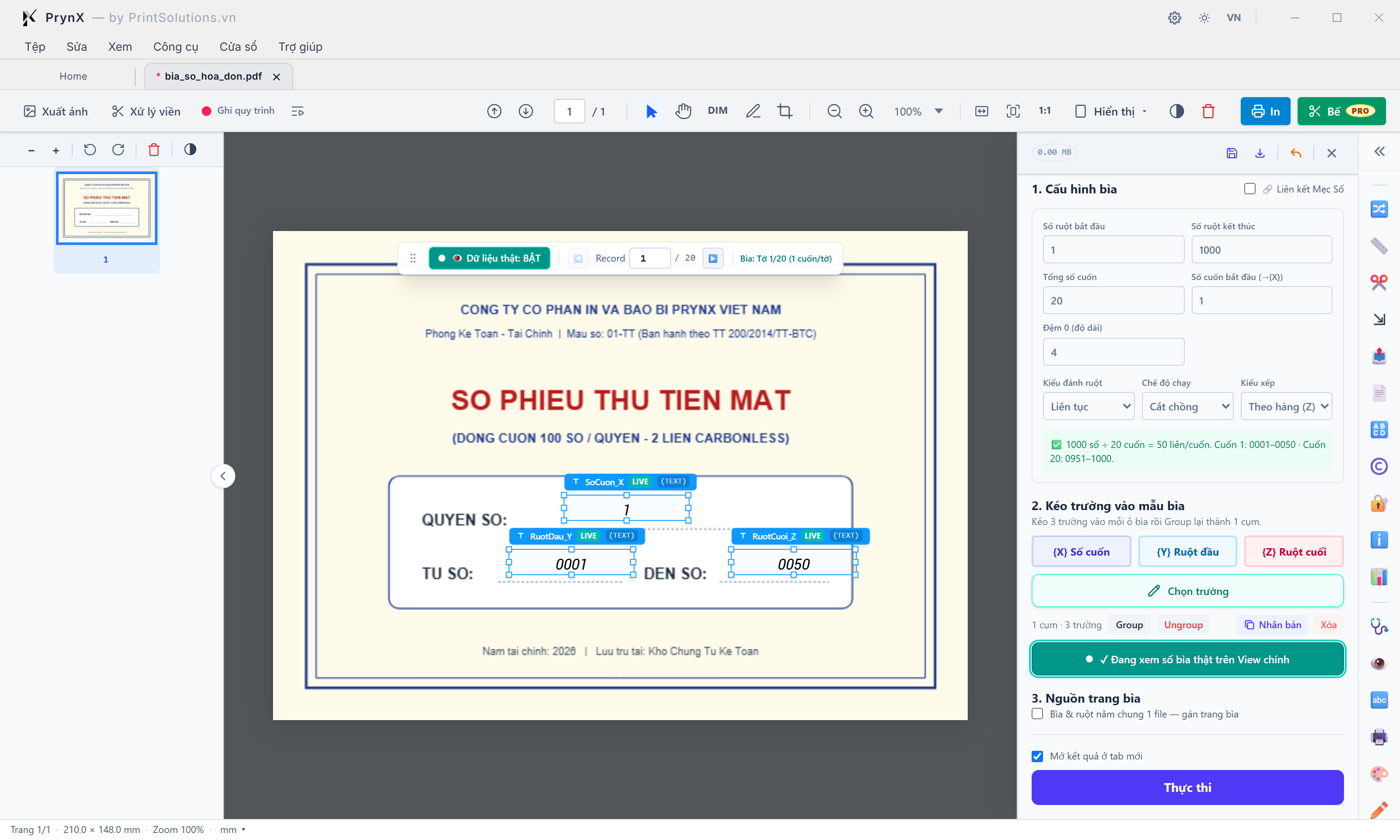Viewport: 1400px width, 840px height.
Task: Choose the pencil edit tool
Action: click(752, 111)
